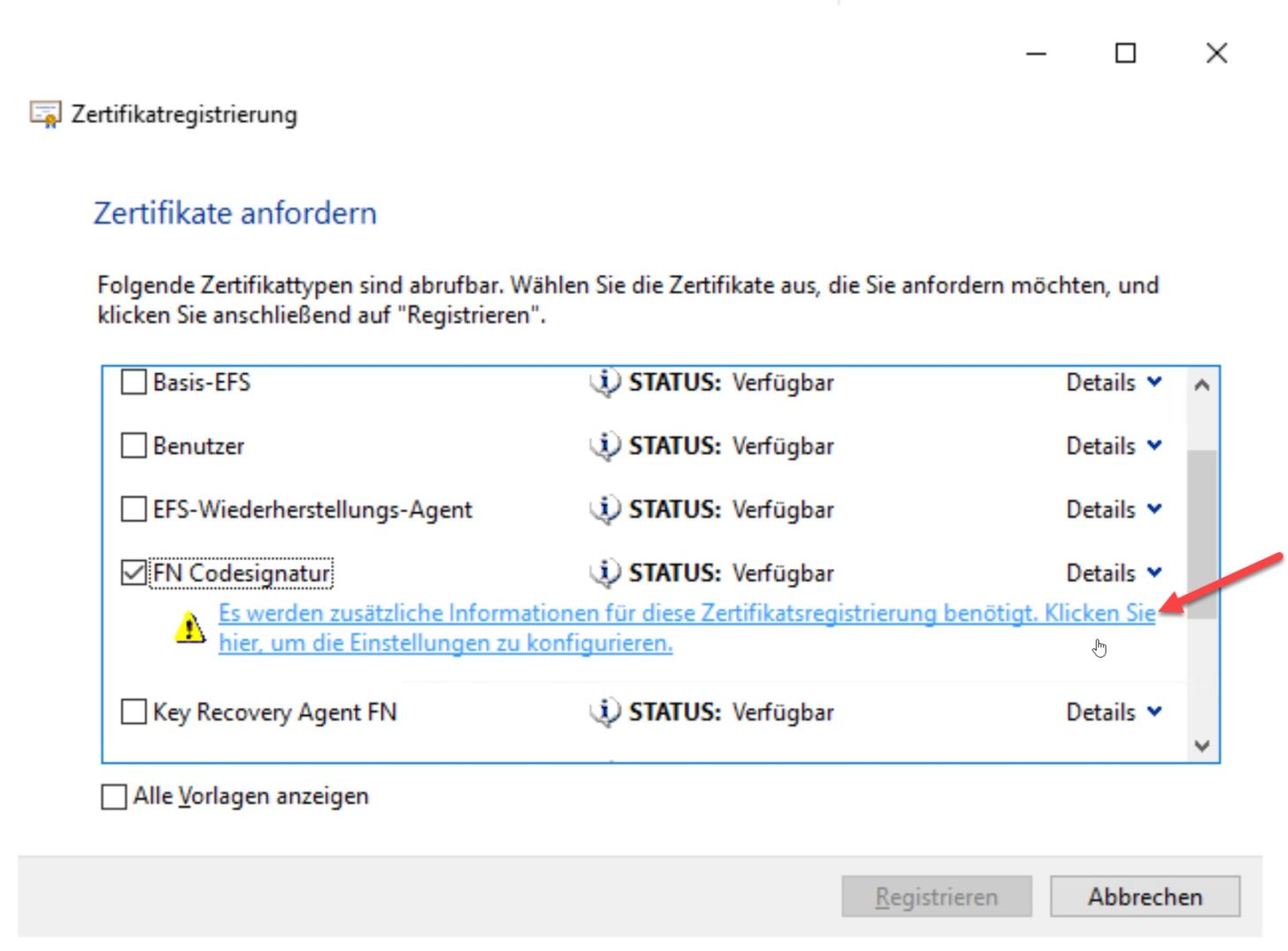Click the Abbrechen button
This screenshot has width=1288, height=951.
1144,896
